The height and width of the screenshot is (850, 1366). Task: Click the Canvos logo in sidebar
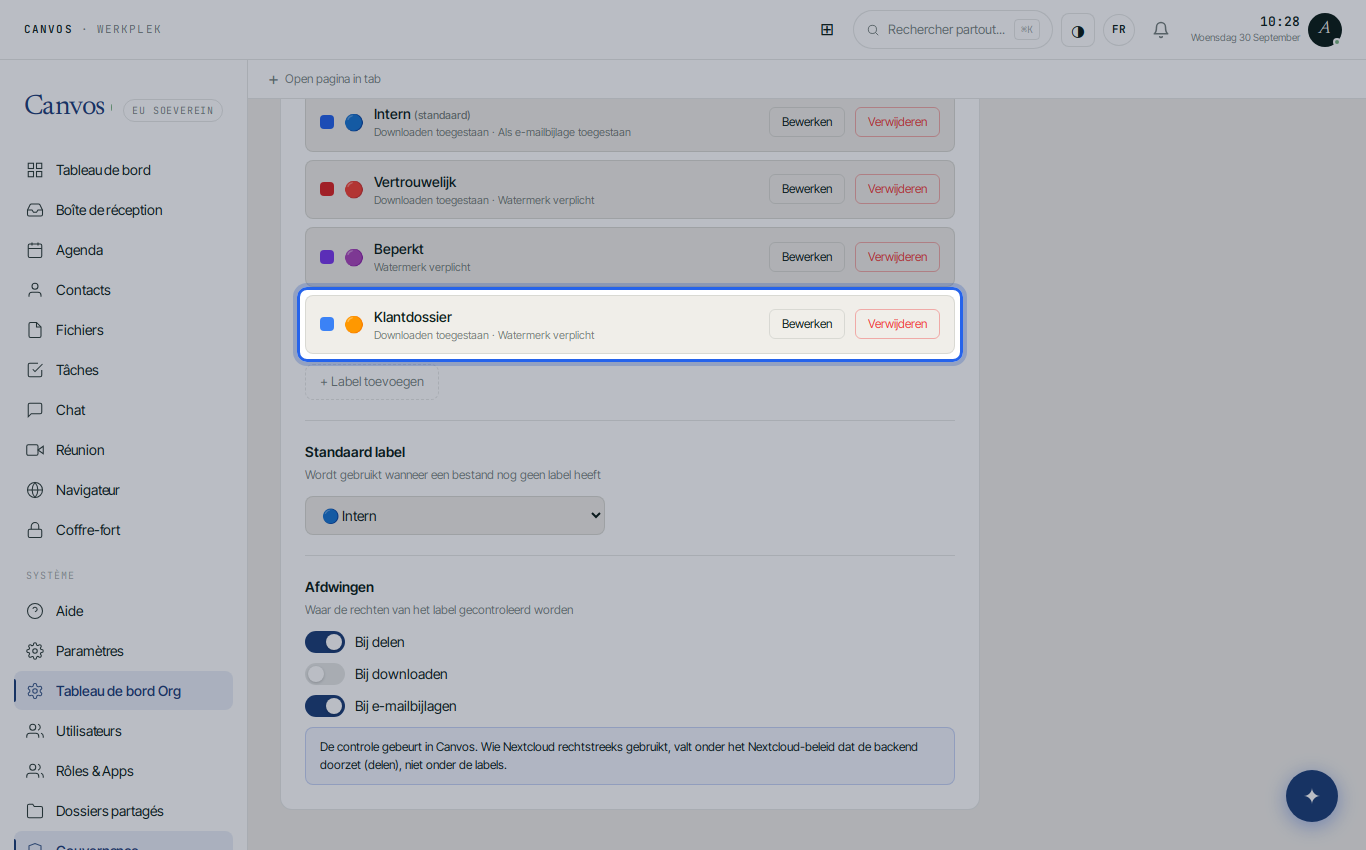click(x=65, y=106)
